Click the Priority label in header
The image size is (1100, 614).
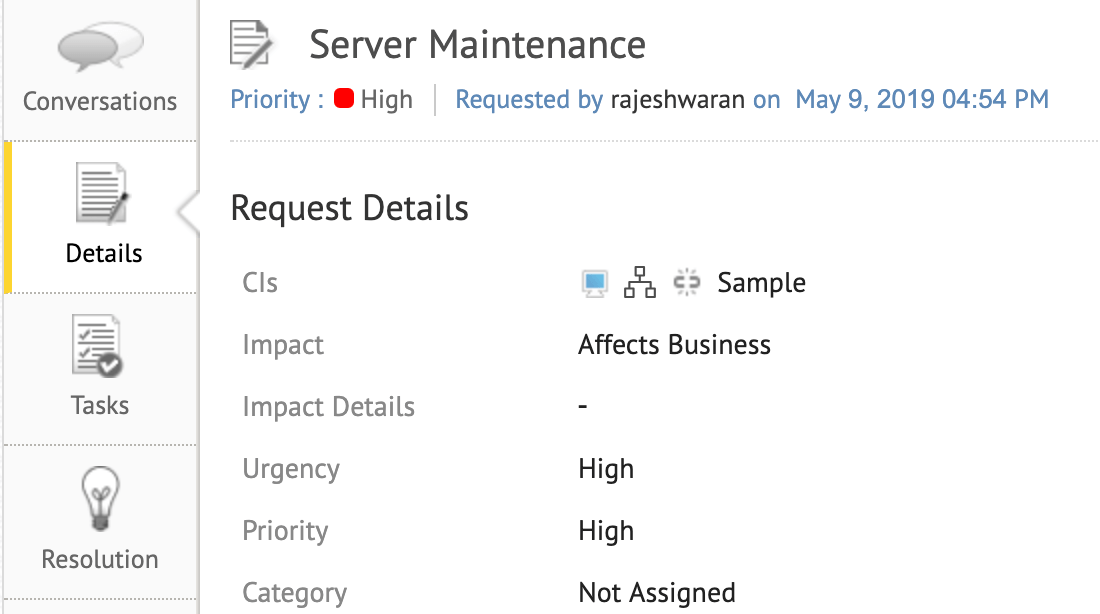269,100
